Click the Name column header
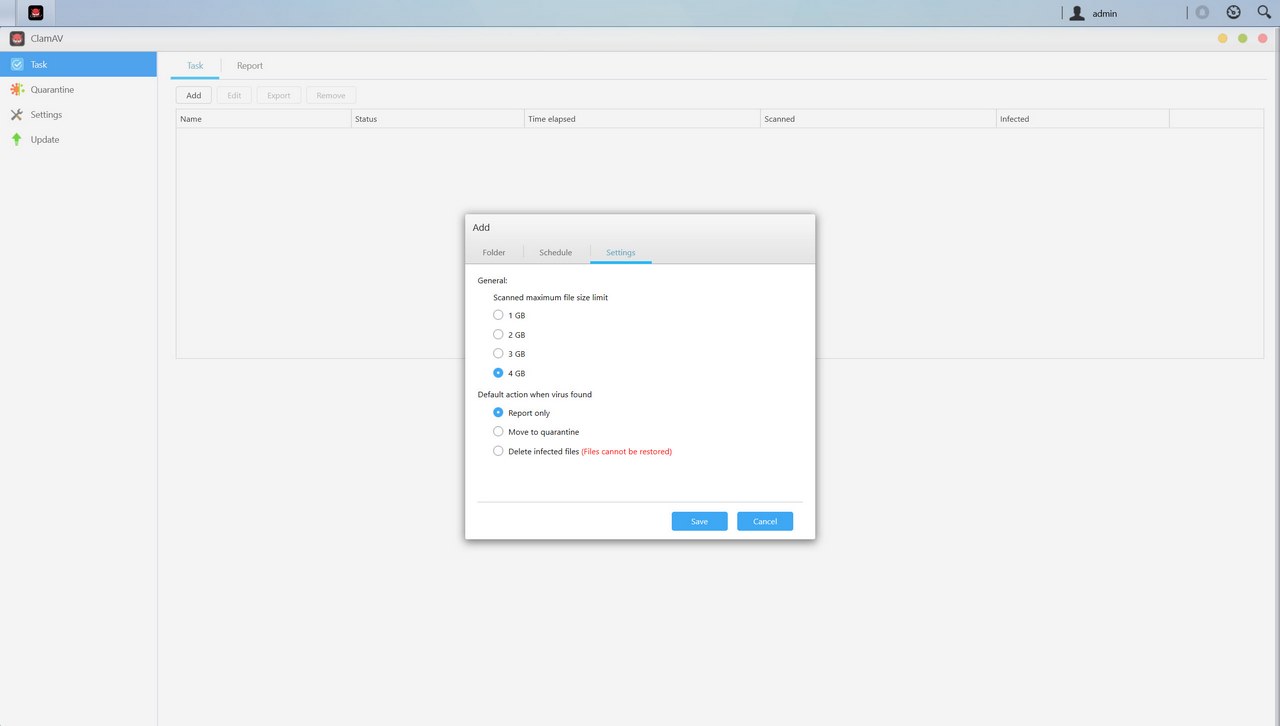Image resolution: width=1280 pixels, height=726 pixels. pos(264,119)
